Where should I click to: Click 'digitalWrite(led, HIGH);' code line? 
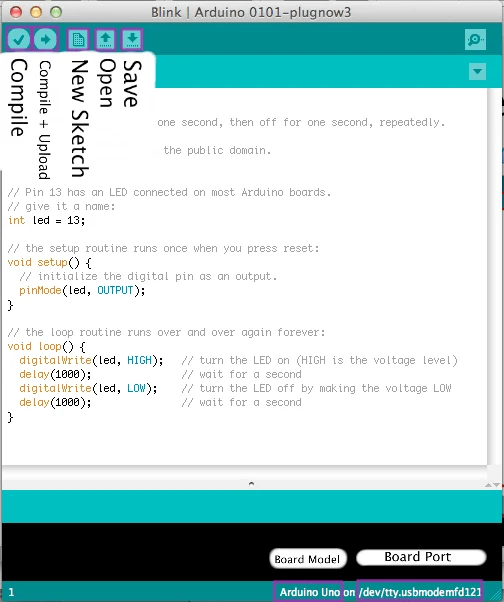pyautogui.click(x=91, y=361)
